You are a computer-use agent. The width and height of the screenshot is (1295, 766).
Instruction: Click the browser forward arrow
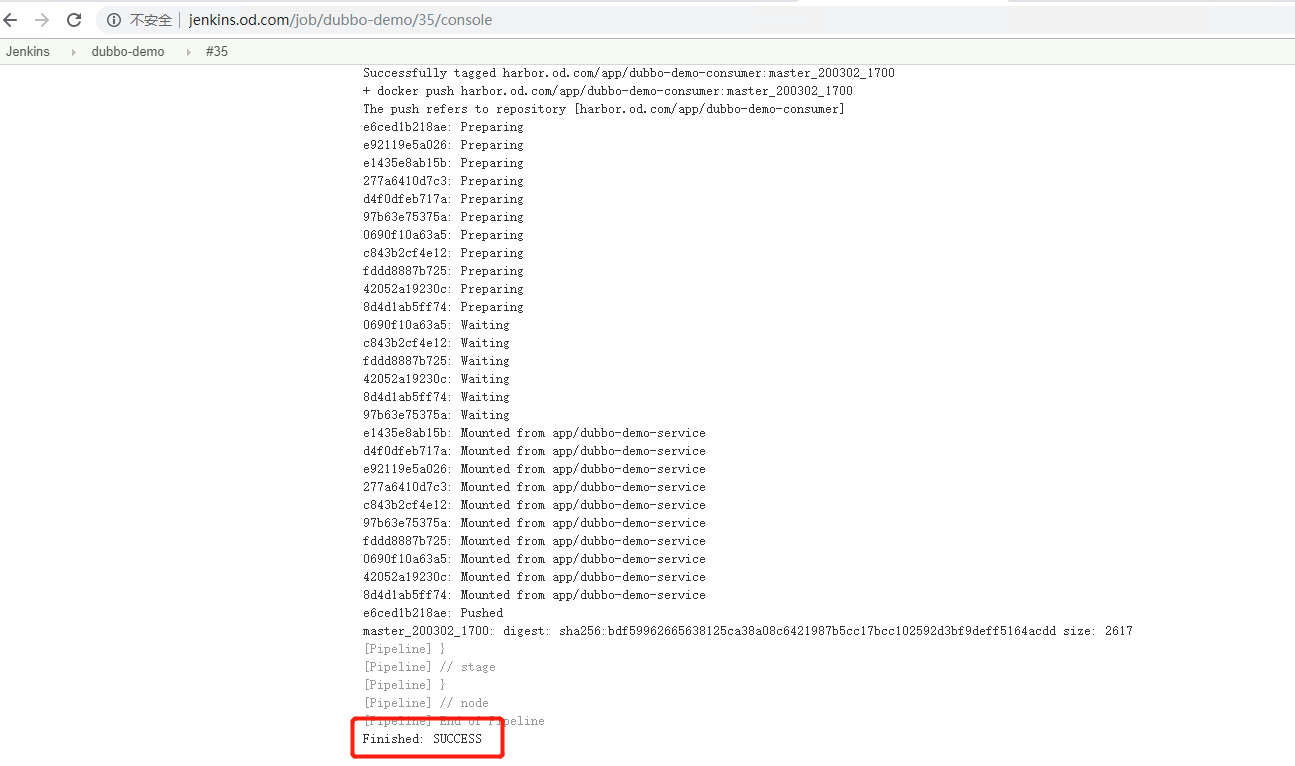point(42,20)
